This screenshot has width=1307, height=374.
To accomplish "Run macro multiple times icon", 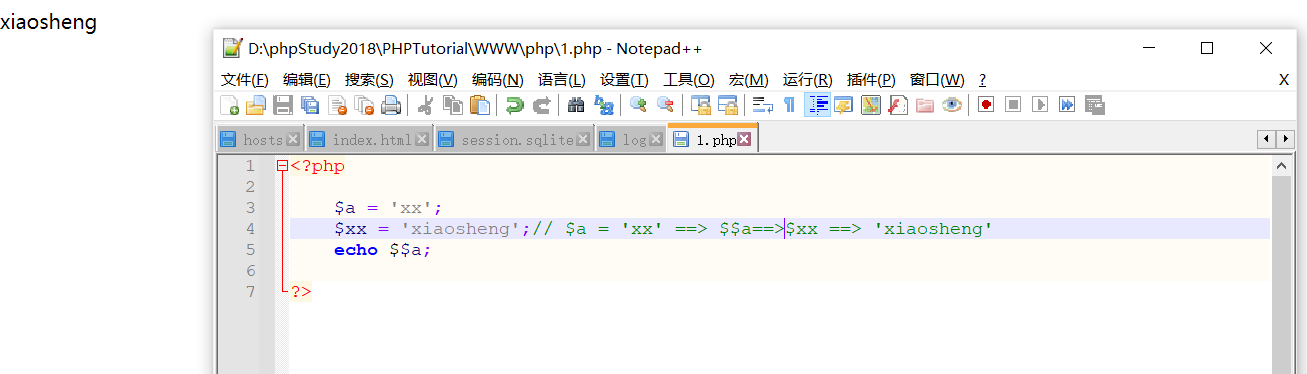I will pos(1067,104).
